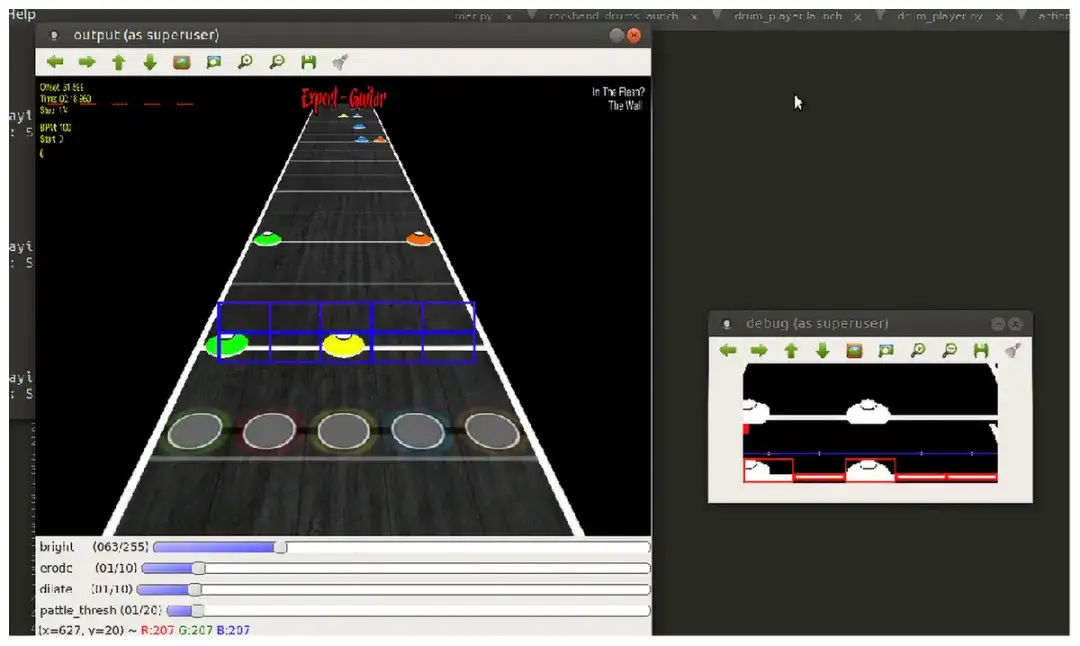The image size is (1080, 646).
Task: Pan left in the debug window toolbar
Action: (x=727, y=351)
